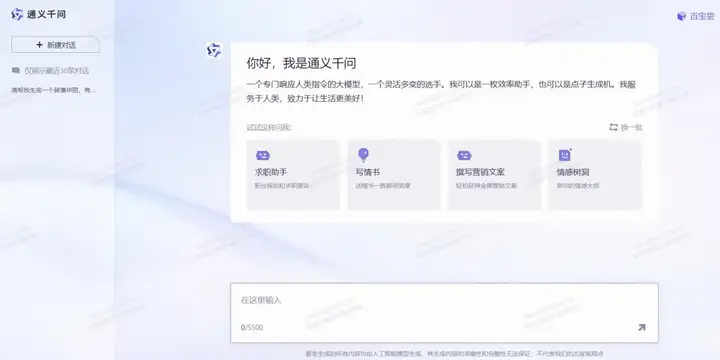Select the 情感树洞 suggestion card
The image size is (720, 360).
click(x=595, y=175)
